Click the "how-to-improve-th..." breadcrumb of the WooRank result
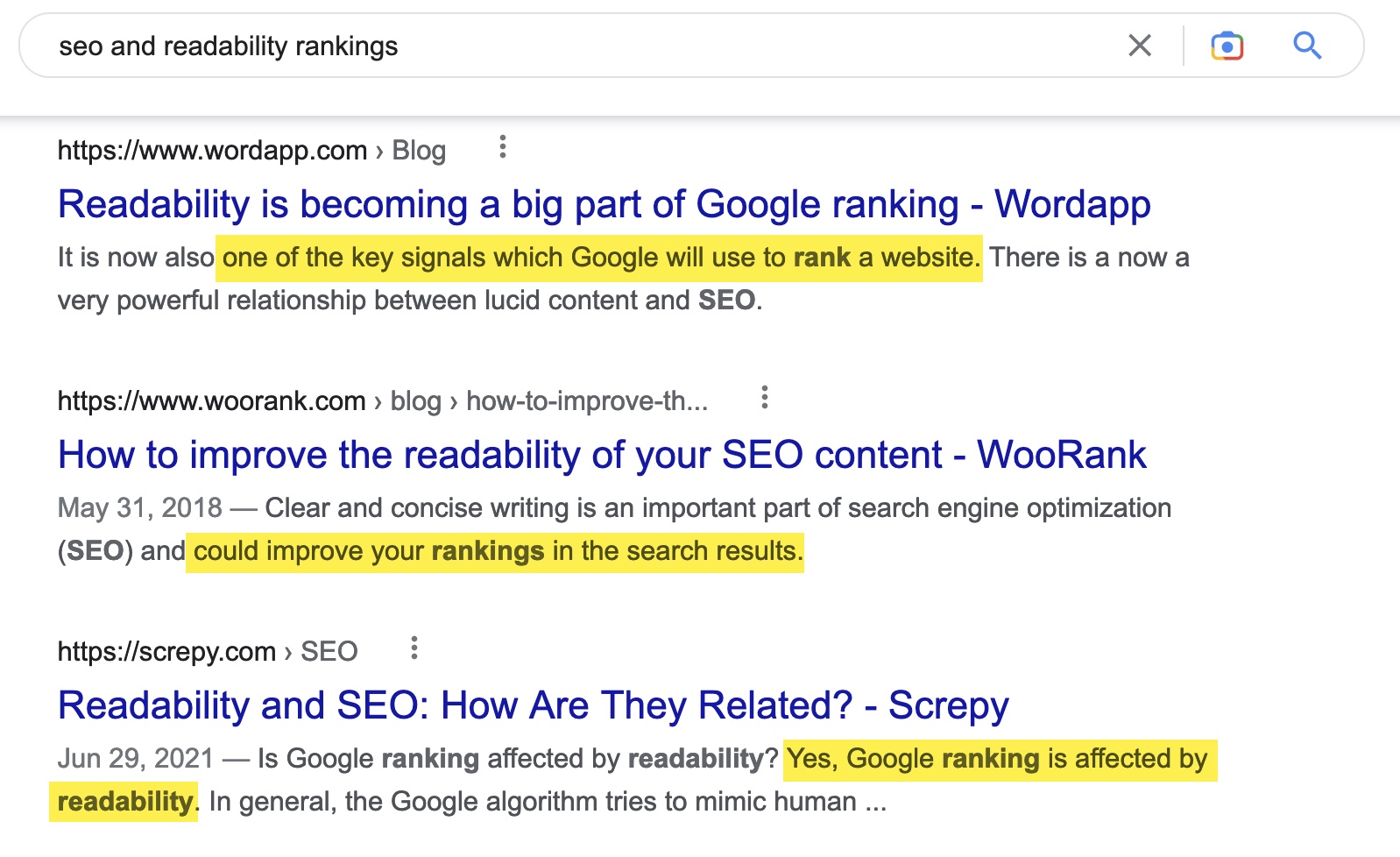Viewport: 1400px width, 857px height. tap(586, 401)
